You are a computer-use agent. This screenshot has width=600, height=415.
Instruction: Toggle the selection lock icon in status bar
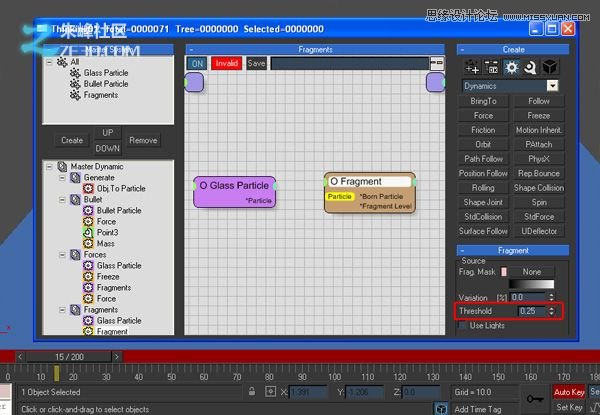pos(252,391)
